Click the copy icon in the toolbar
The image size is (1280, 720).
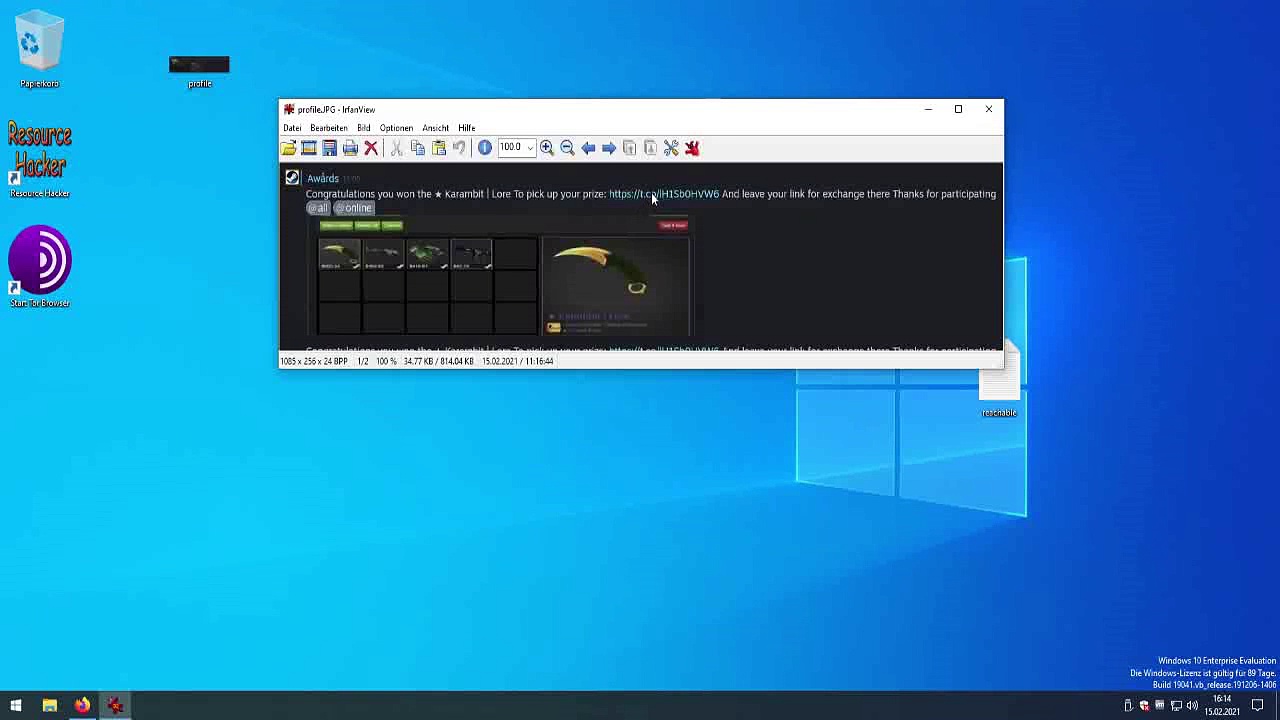(418, 148)
